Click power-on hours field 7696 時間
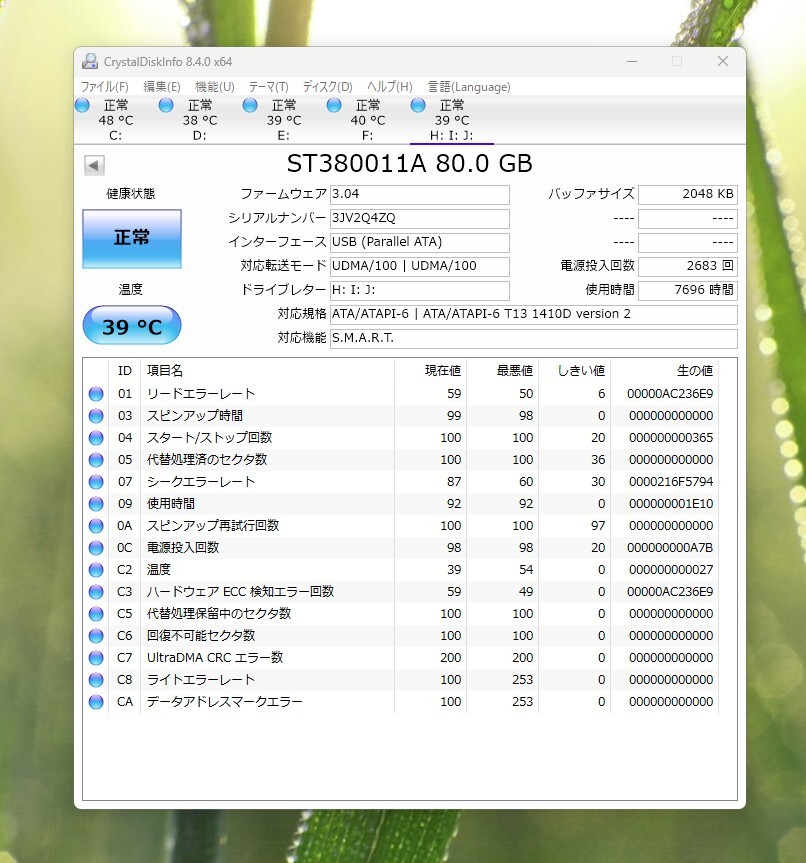This screenshot has height=863, width=806. point(688,290)
